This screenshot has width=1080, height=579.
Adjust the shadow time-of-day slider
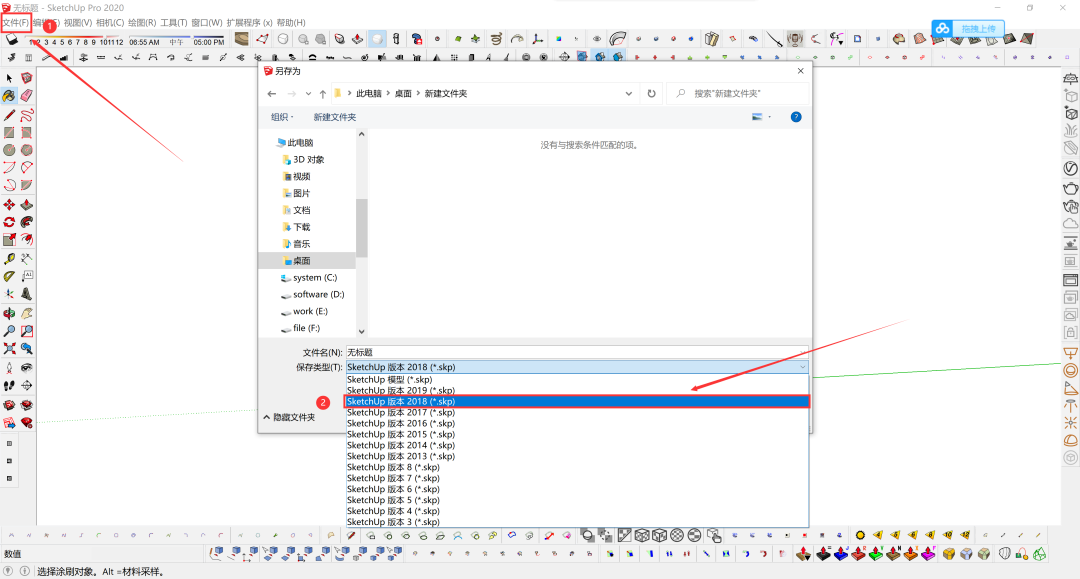click(x=177, y=41)
